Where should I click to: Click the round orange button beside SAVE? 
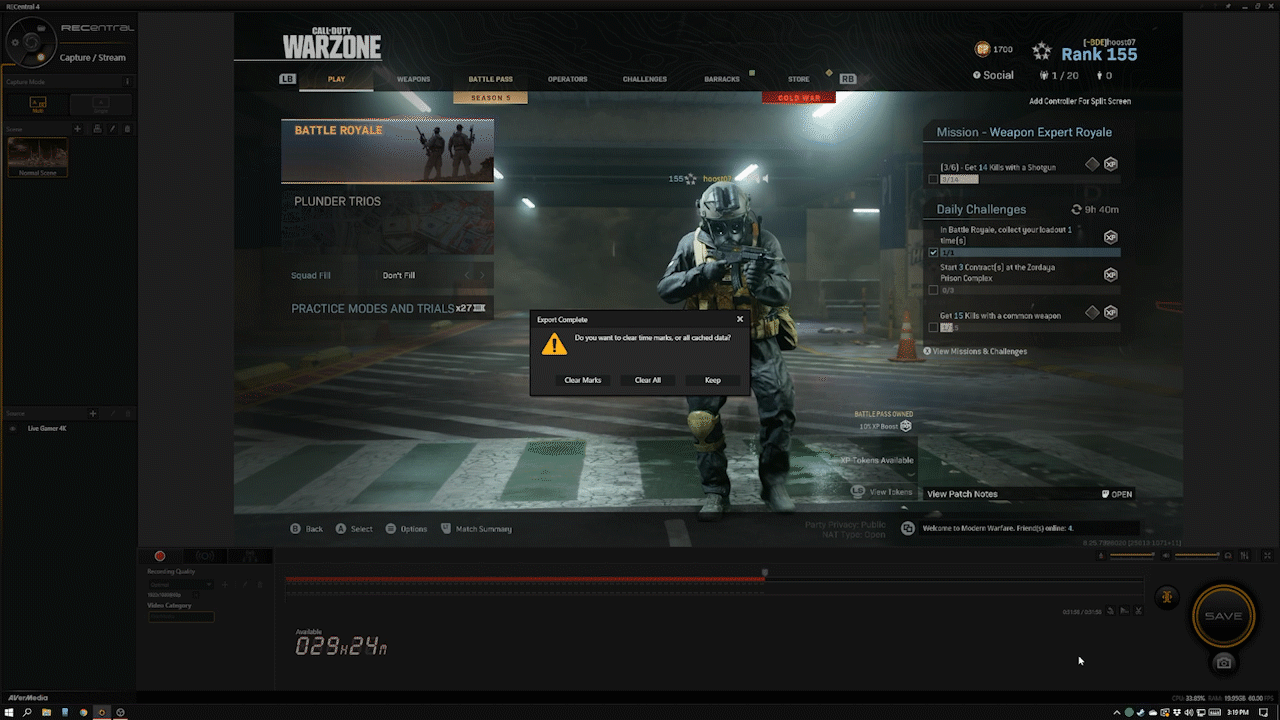click(1167, 597)
